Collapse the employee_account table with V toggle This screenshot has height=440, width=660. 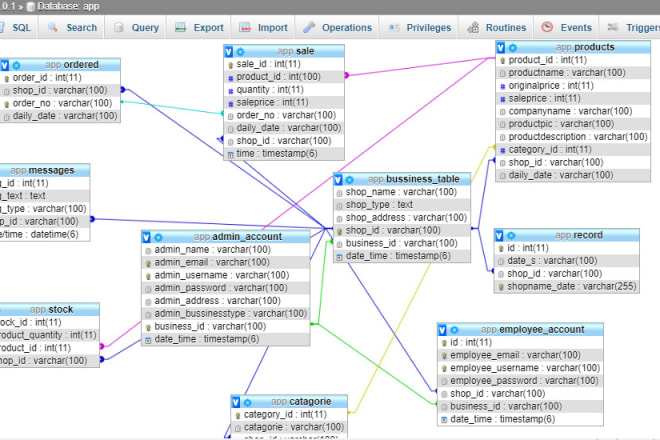[x=442, y=330]
